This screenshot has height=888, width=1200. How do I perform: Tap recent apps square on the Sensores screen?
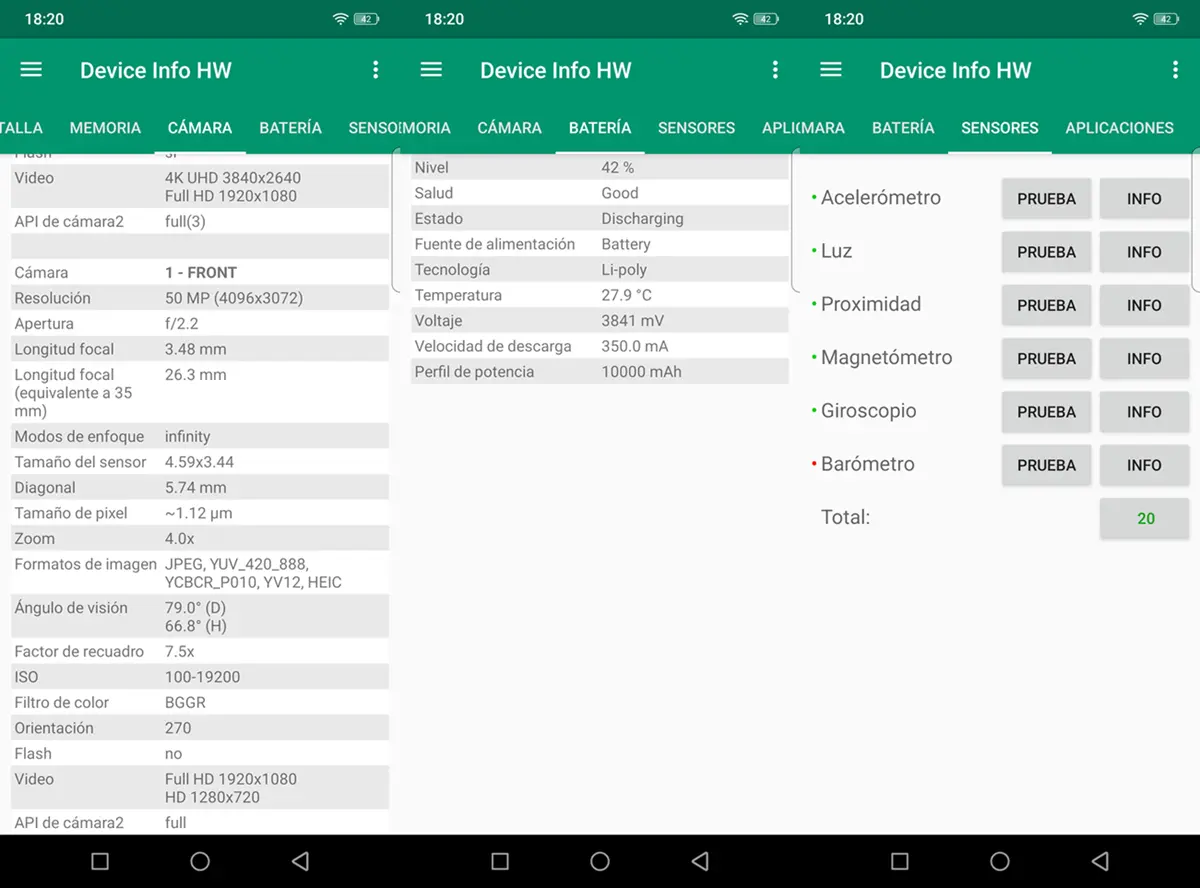click(900, 861)
